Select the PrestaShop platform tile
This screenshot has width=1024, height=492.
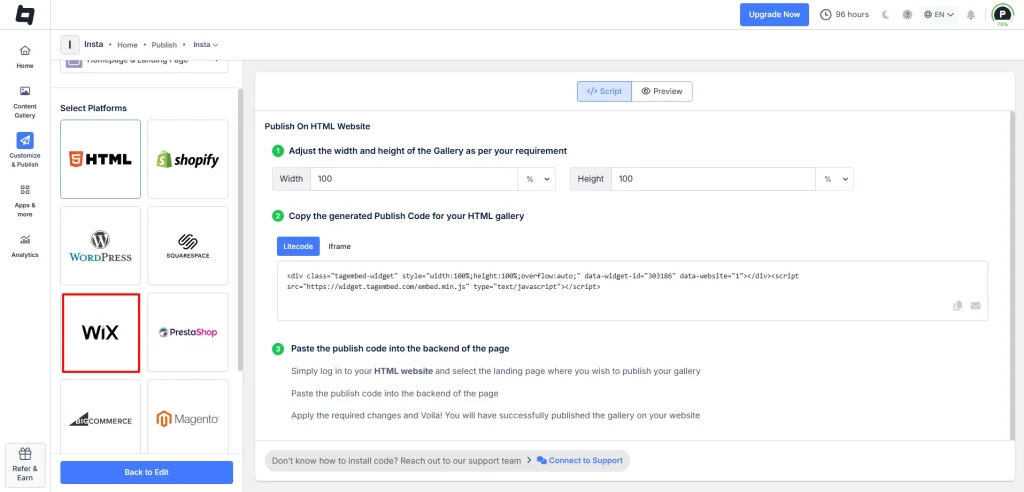(x=188, y=333)
